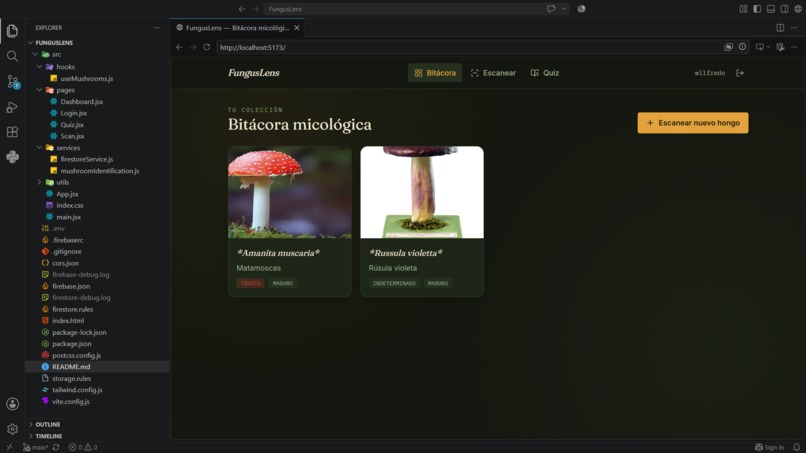
Task: Click the Sign In status bar button
Action: tap(770, 447)
